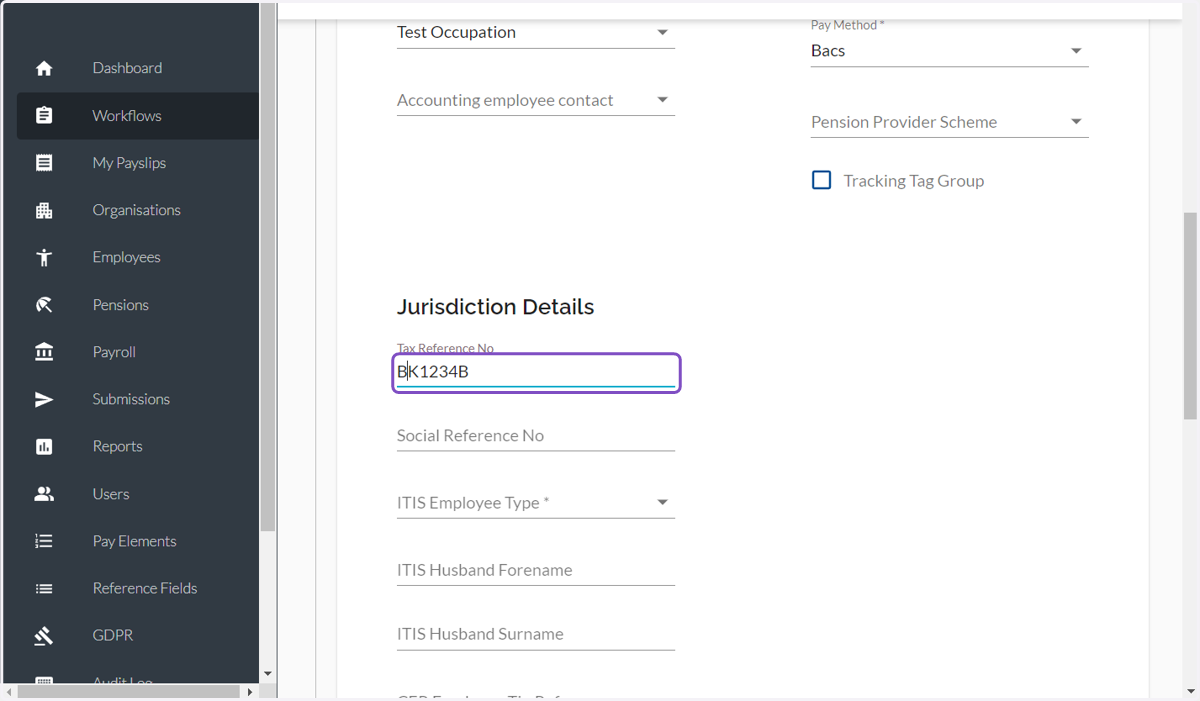This screenshot has width=1200, height=701.
Task: Click the Organisations building icon
Action: (x=44, y=210)
